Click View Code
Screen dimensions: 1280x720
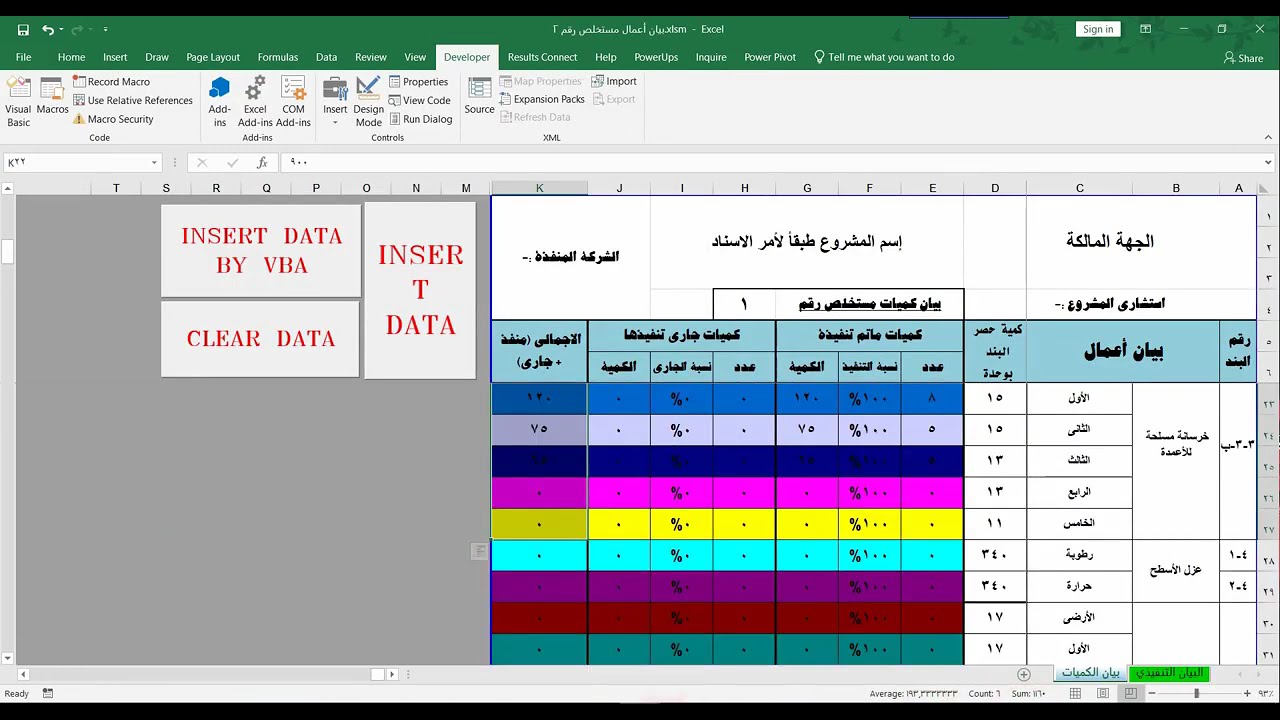[x=419, y=100]
